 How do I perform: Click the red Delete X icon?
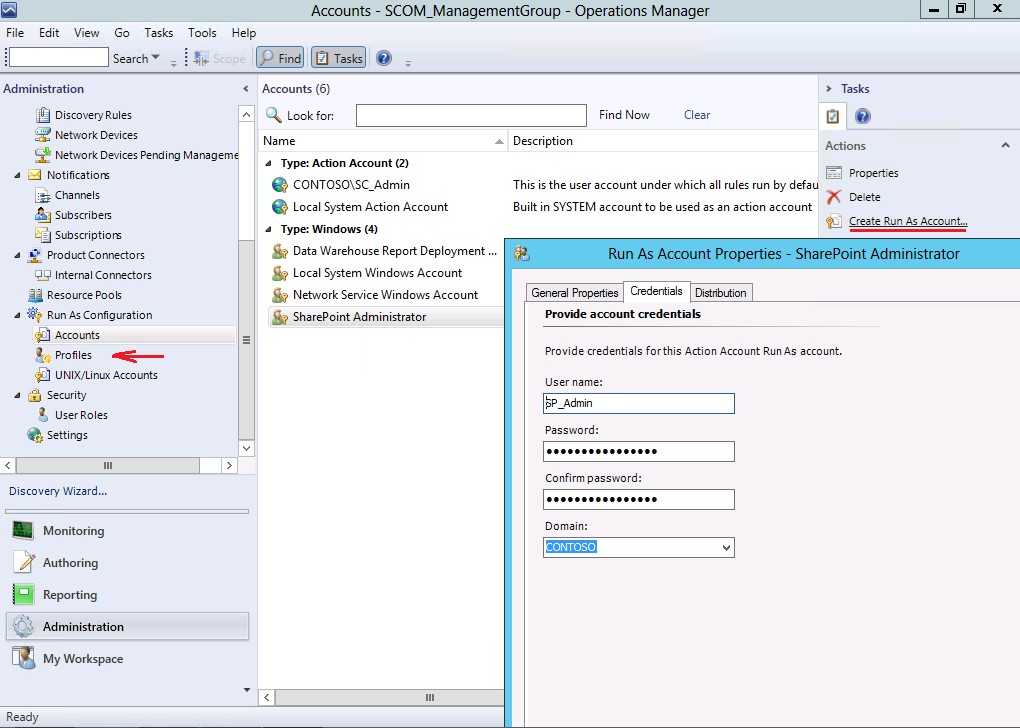[x=834, y=197]
